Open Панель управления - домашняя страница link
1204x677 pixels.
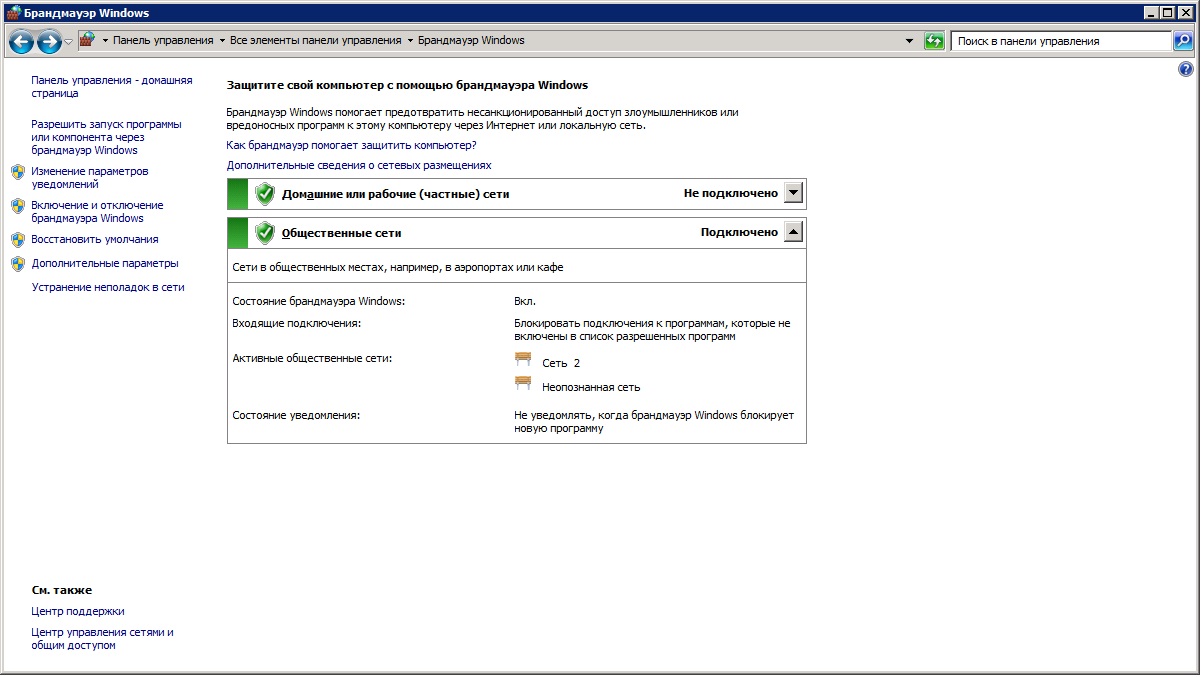pyautogui.click(x=112, y=87)
